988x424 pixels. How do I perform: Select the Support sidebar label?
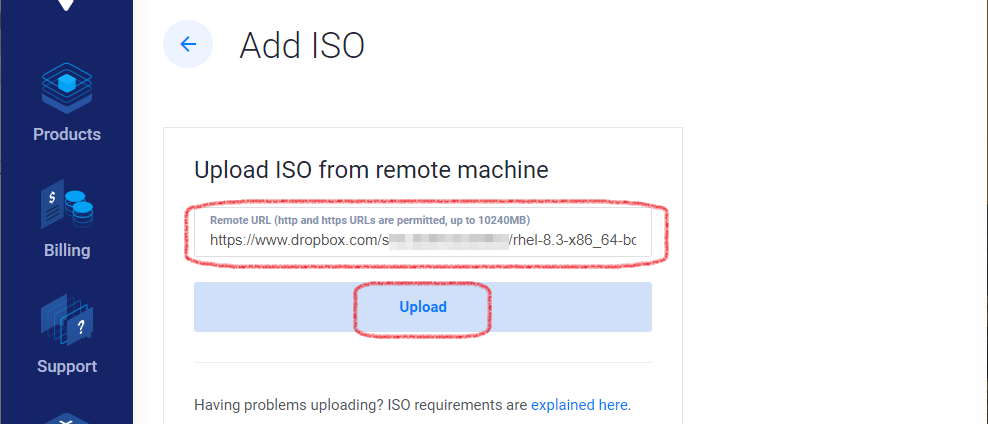coord(67,366)
